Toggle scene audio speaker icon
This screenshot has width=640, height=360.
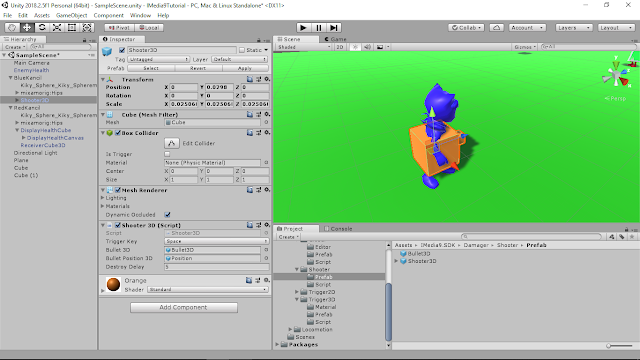367,47
